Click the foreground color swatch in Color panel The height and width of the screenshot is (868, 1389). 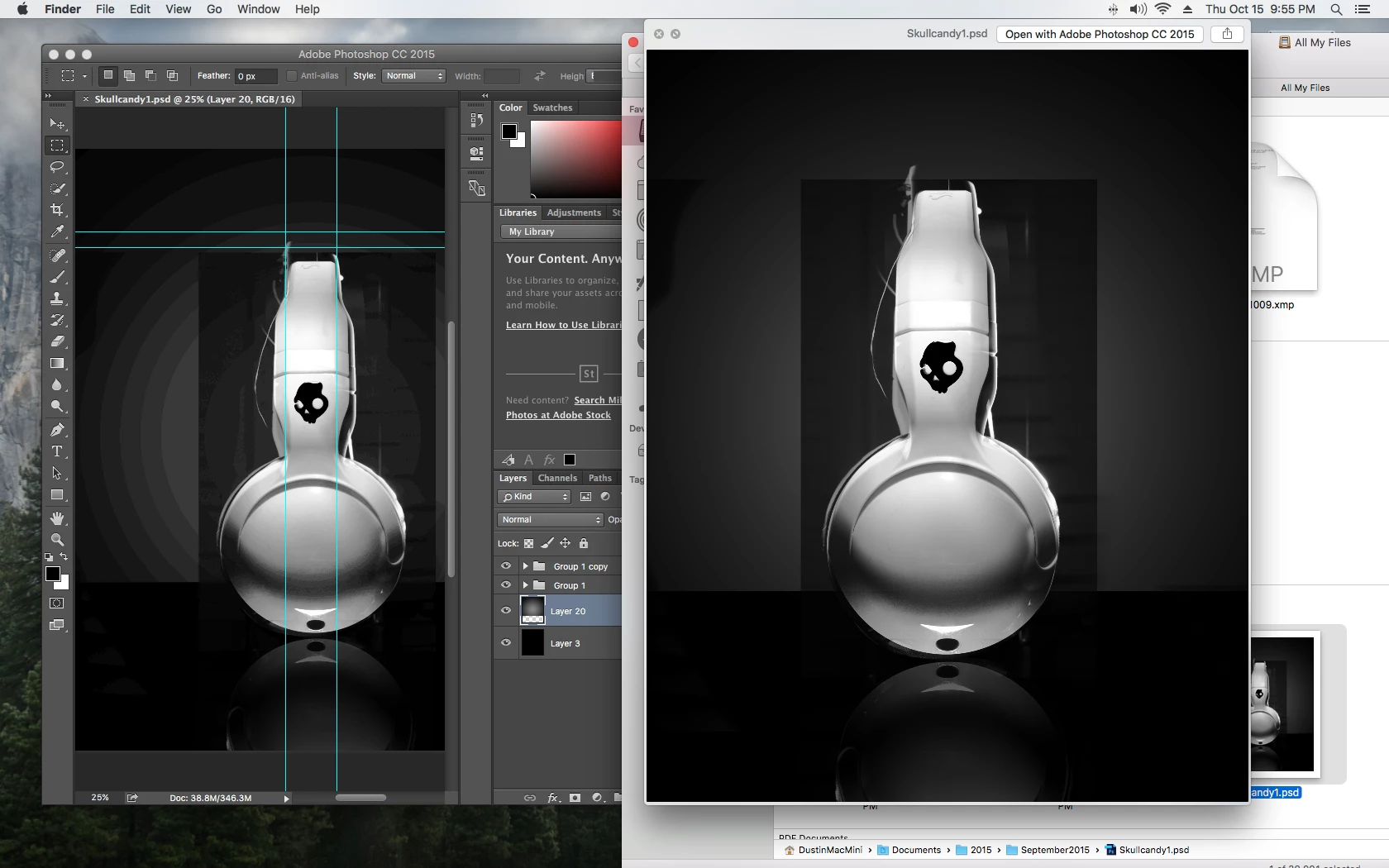509,132
